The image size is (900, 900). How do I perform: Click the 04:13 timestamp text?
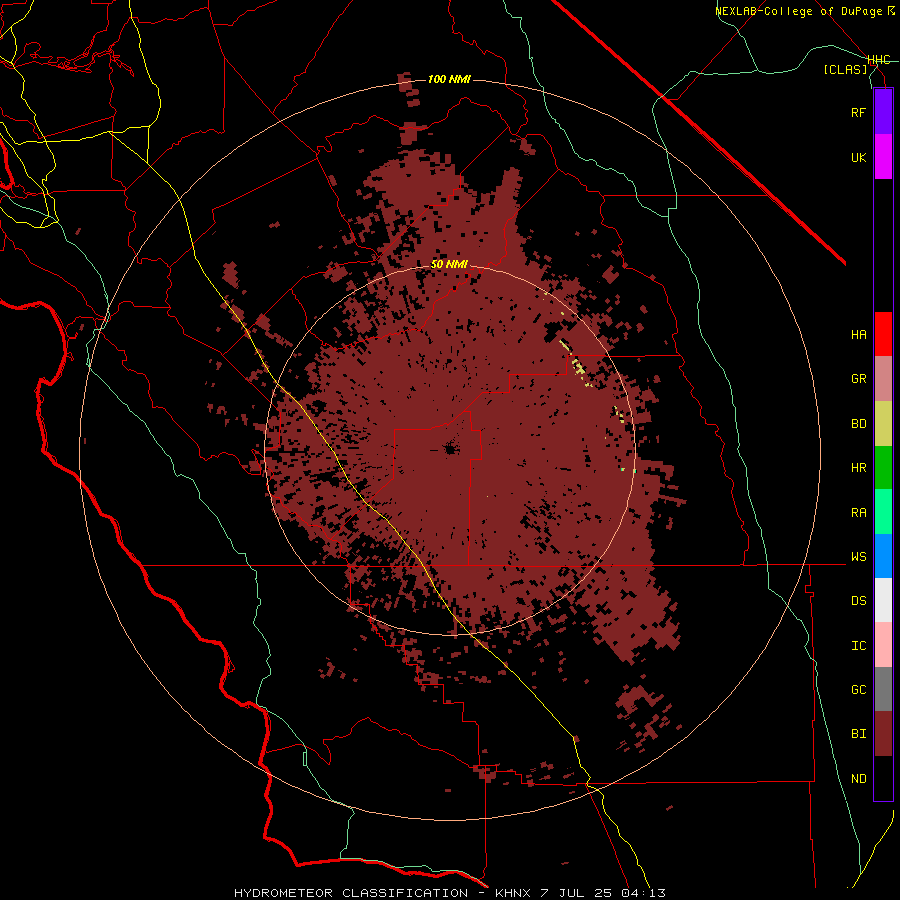pyautogui.click(x=643, y=893)
